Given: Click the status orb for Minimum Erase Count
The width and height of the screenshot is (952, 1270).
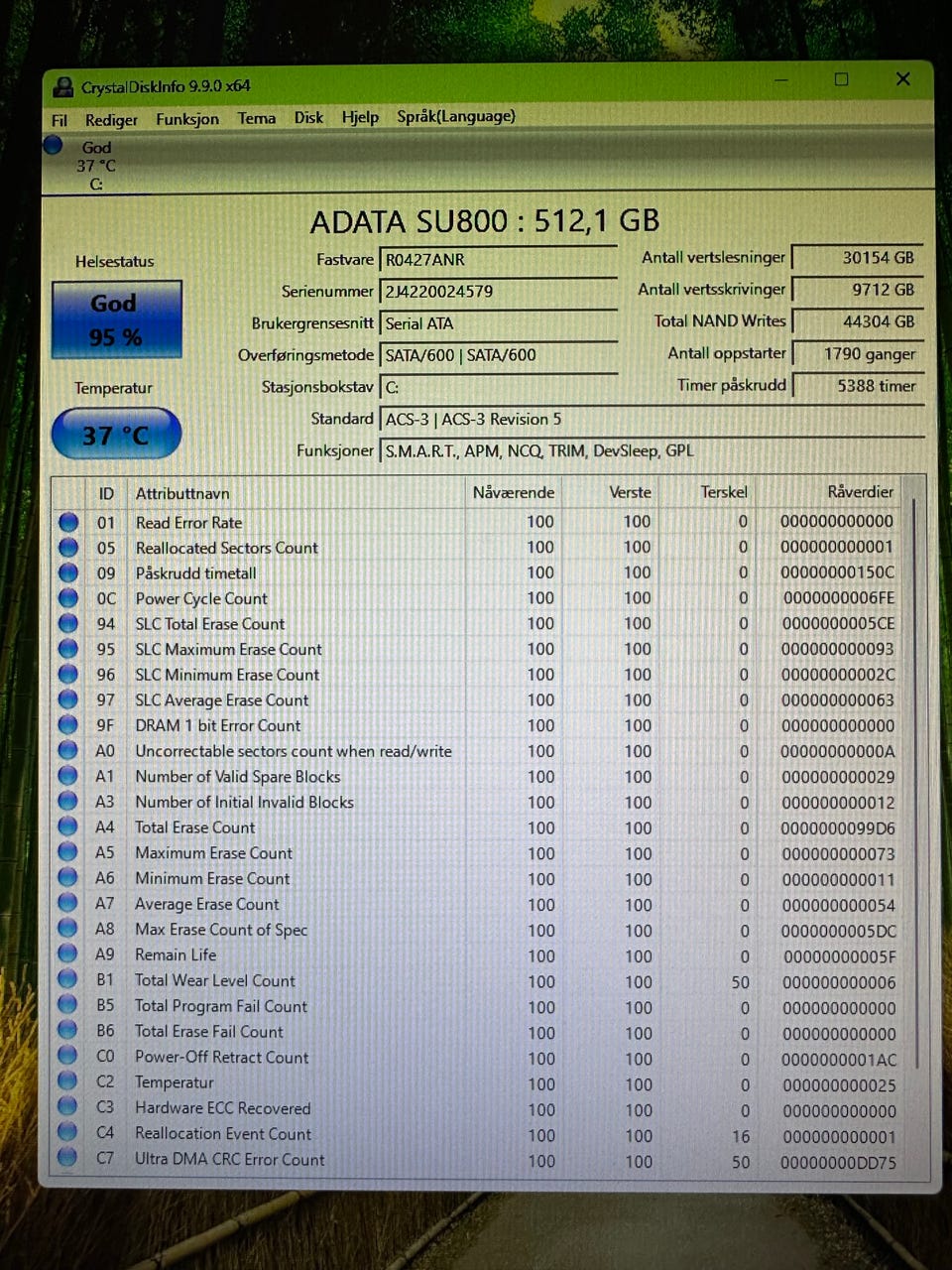Looking at the screenshot, I should coord(68,878).
